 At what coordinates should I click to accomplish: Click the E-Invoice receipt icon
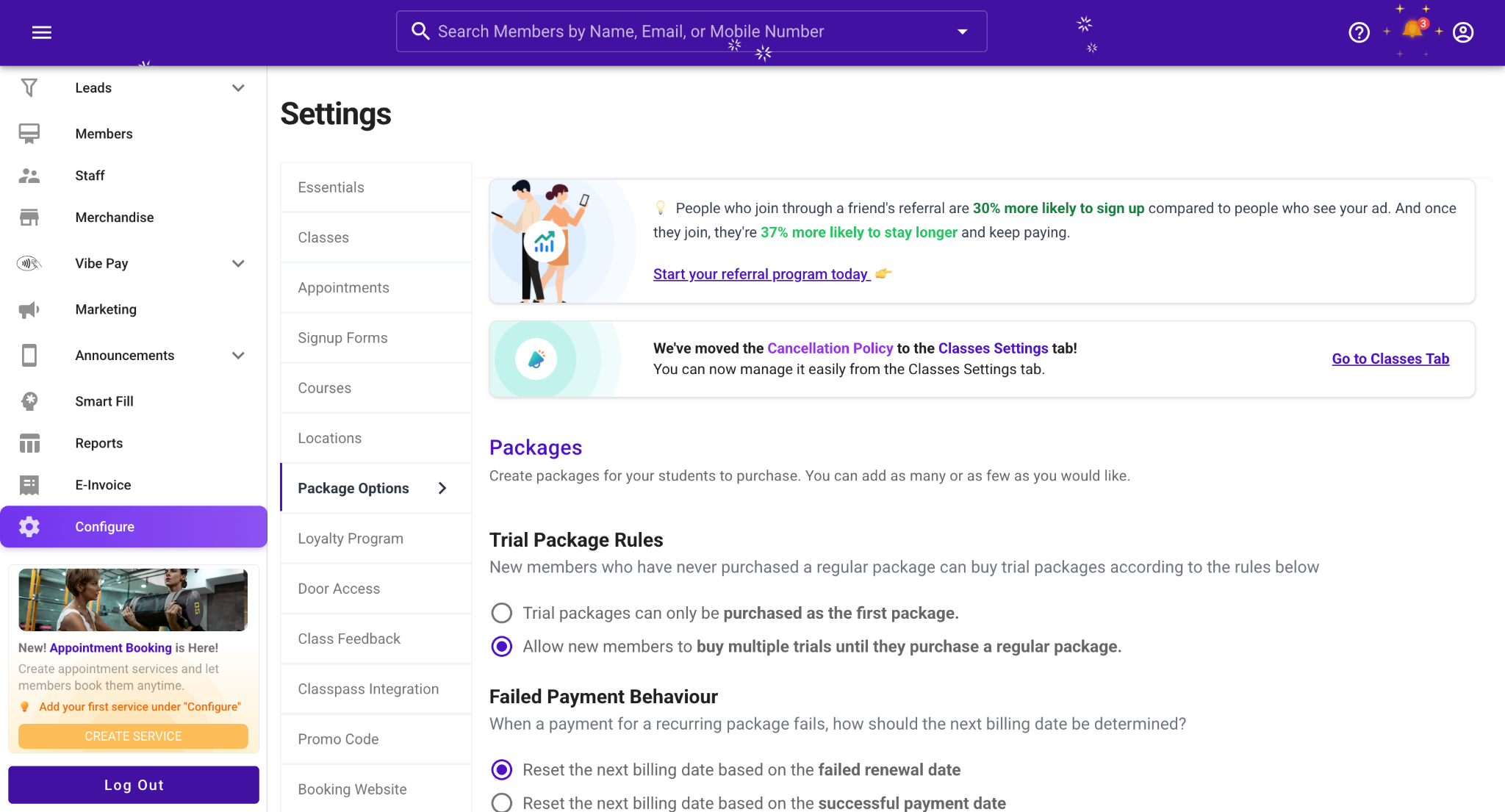[29, 485]
